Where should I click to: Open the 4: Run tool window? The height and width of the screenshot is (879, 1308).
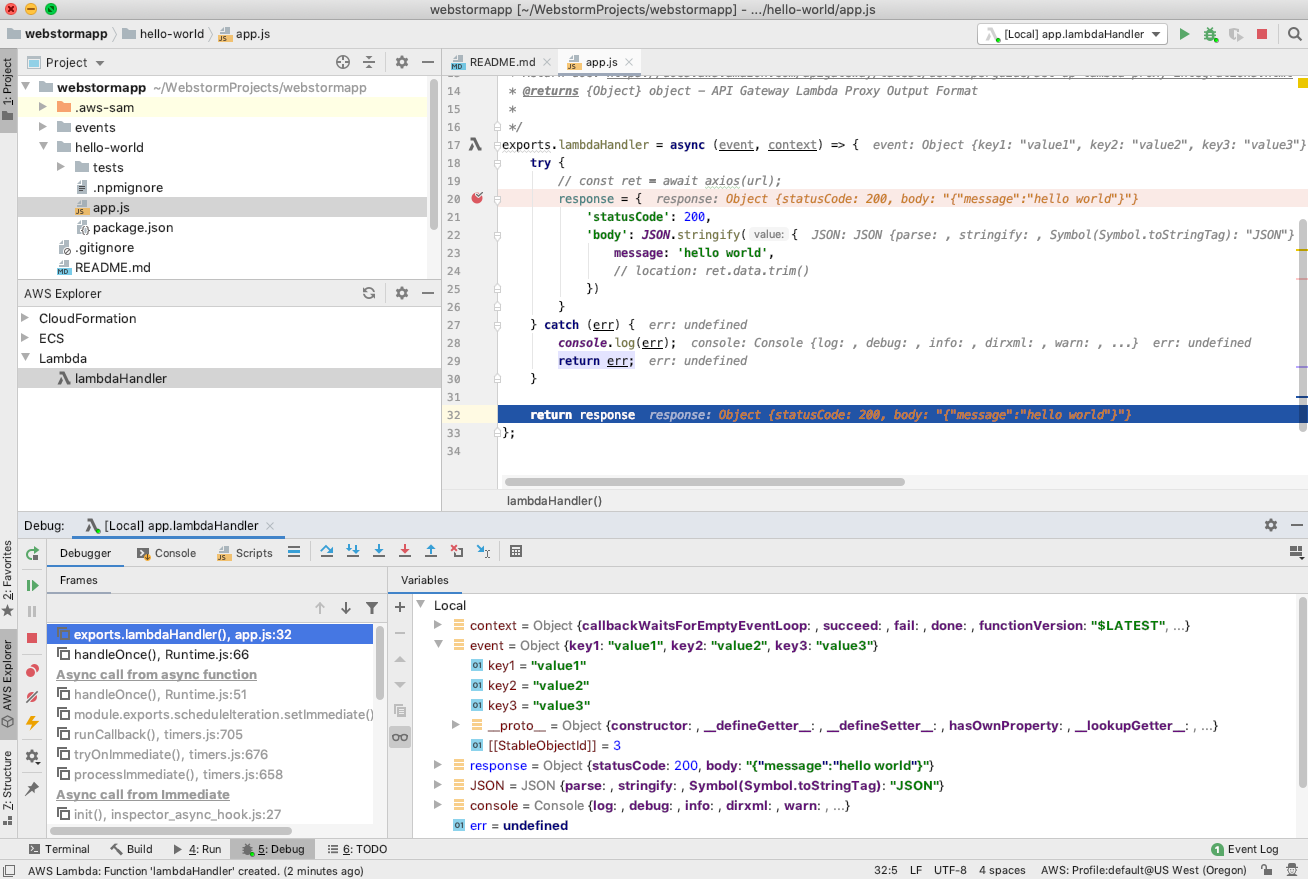[x=197, y=849]
